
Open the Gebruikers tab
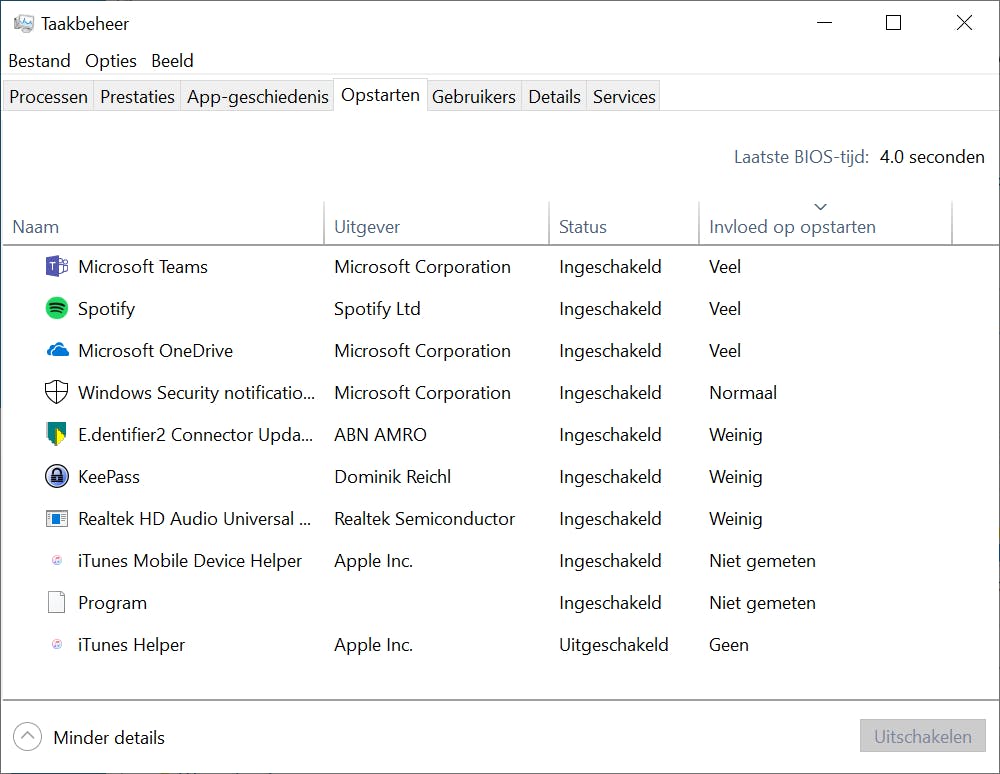tap(474, 97)
